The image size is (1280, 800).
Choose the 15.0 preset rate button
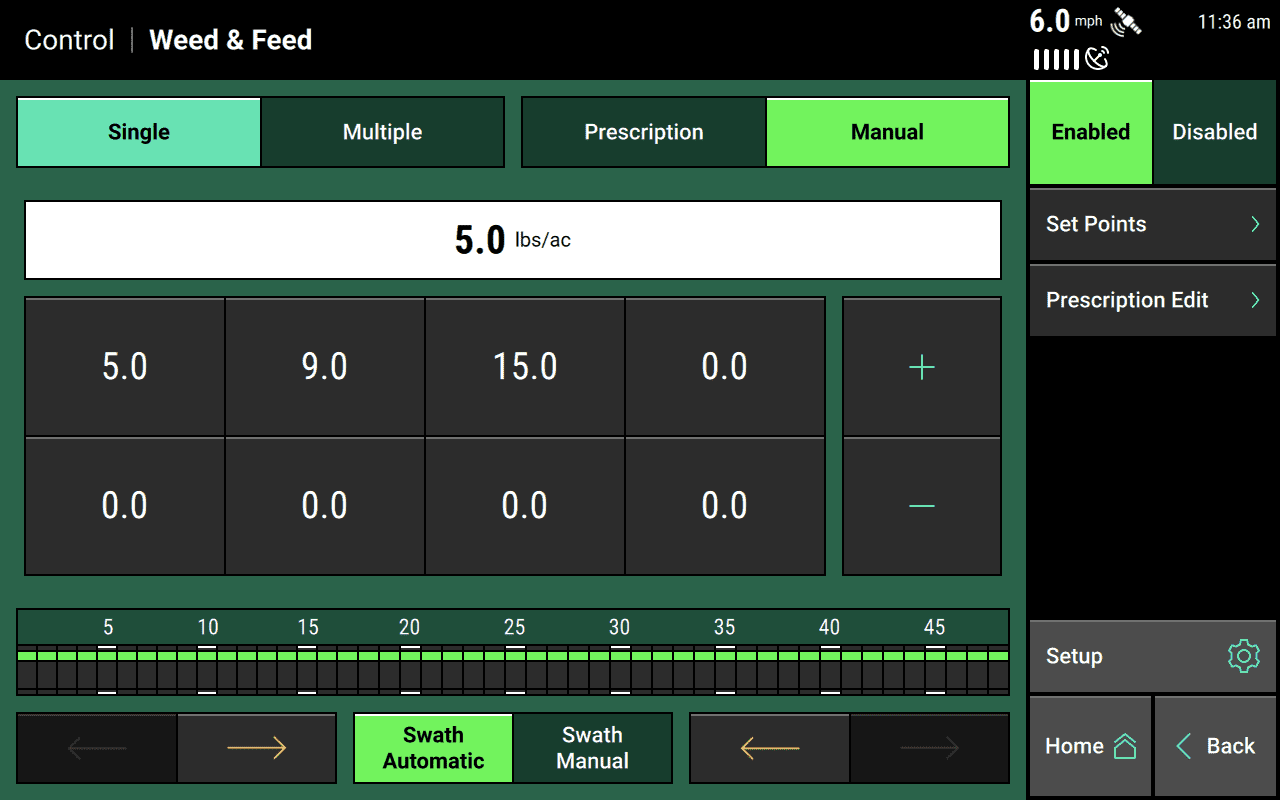(x=525, y=367)
